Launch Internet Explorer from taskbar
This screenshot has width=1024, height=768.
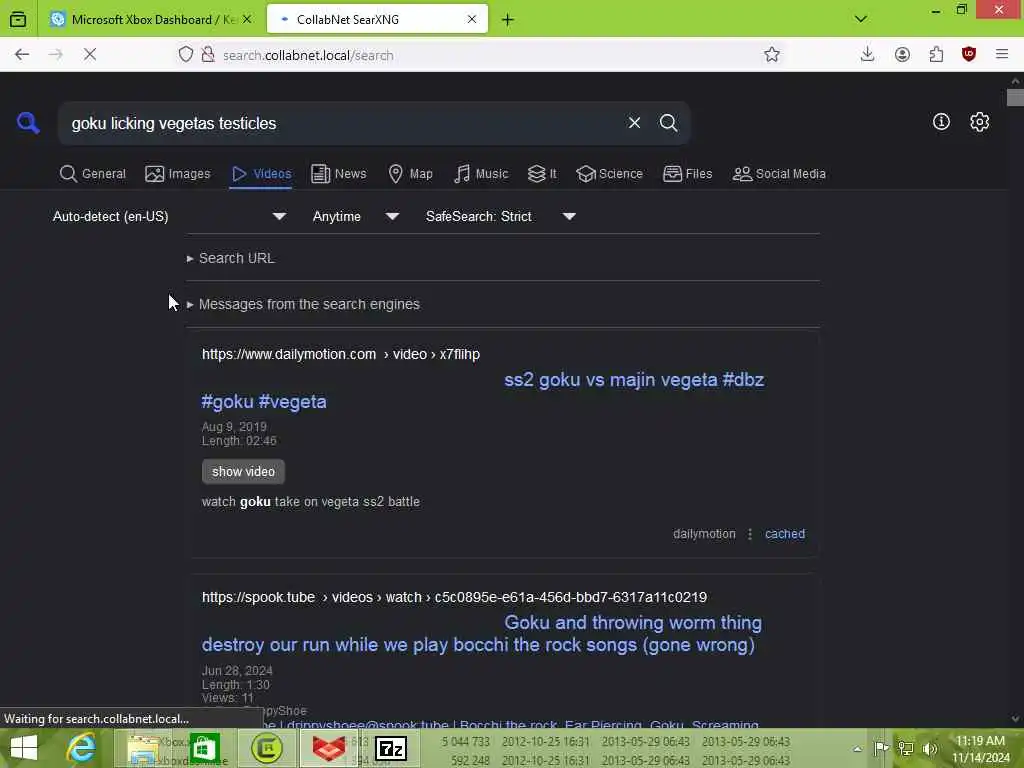click(x=82, y=748)
